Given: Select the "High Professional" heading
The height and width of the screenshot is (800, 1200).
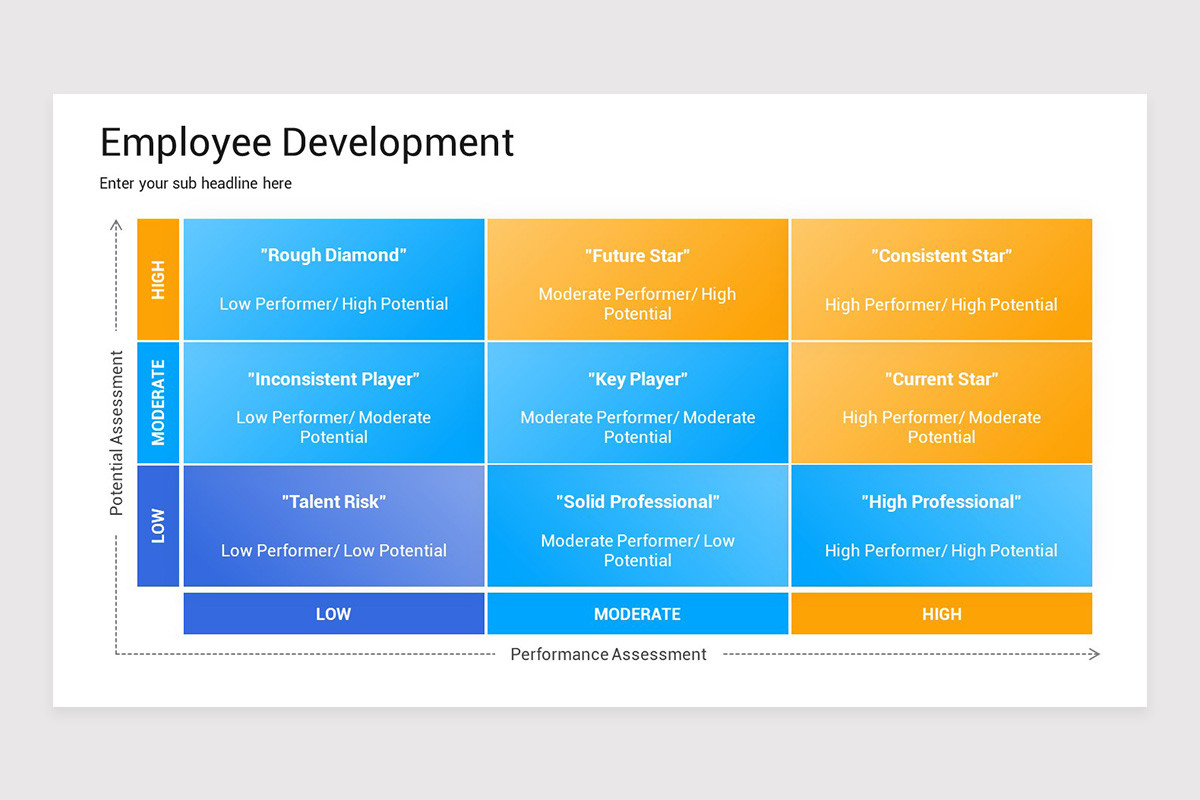Looking at the screenshot, I should point(941,502).
